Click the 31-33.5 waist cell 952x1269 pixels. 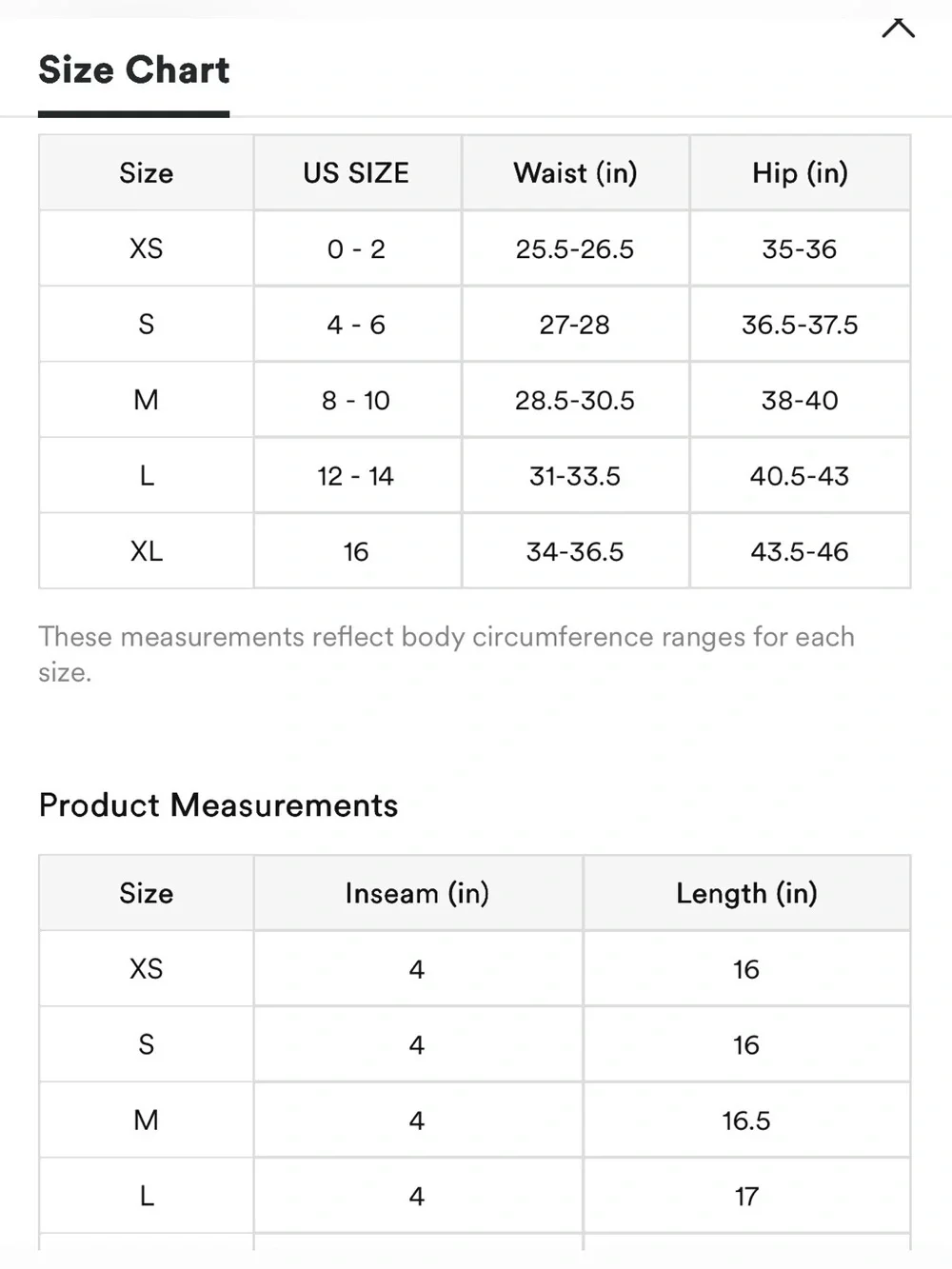tap(575, 476)
